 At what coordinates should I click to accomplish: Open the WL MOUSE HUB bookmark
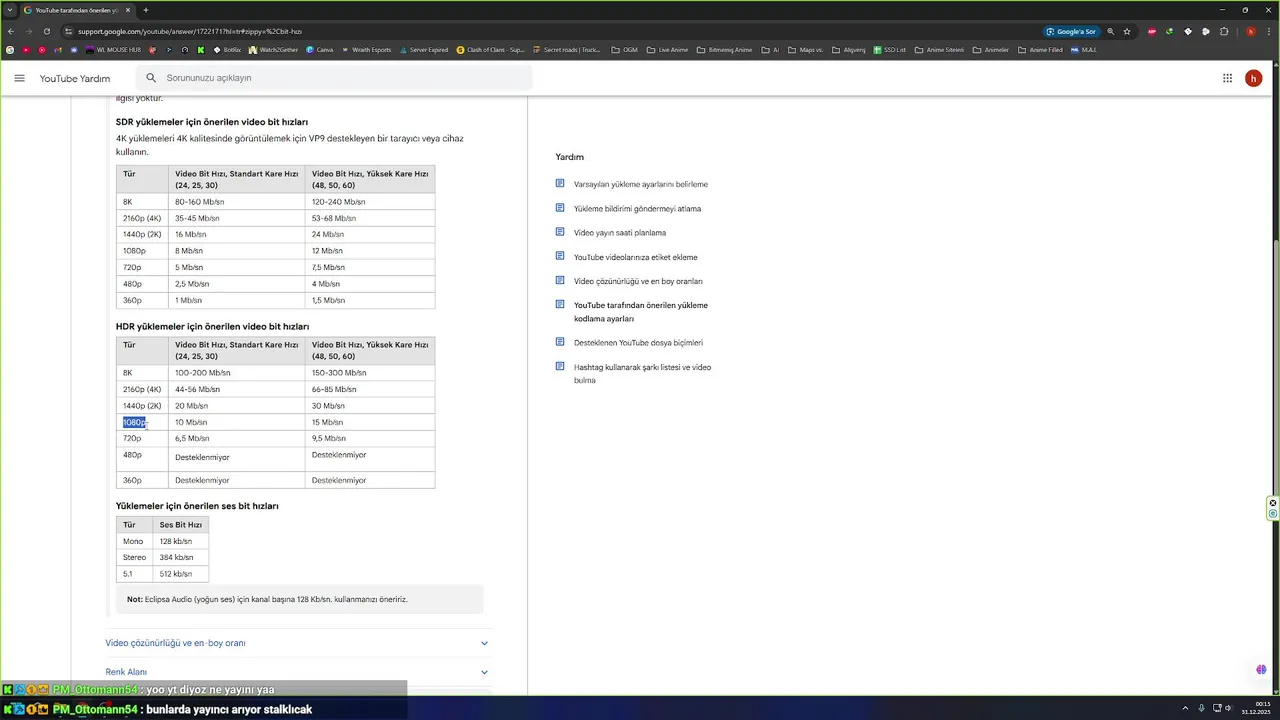(x=113, y=49)
